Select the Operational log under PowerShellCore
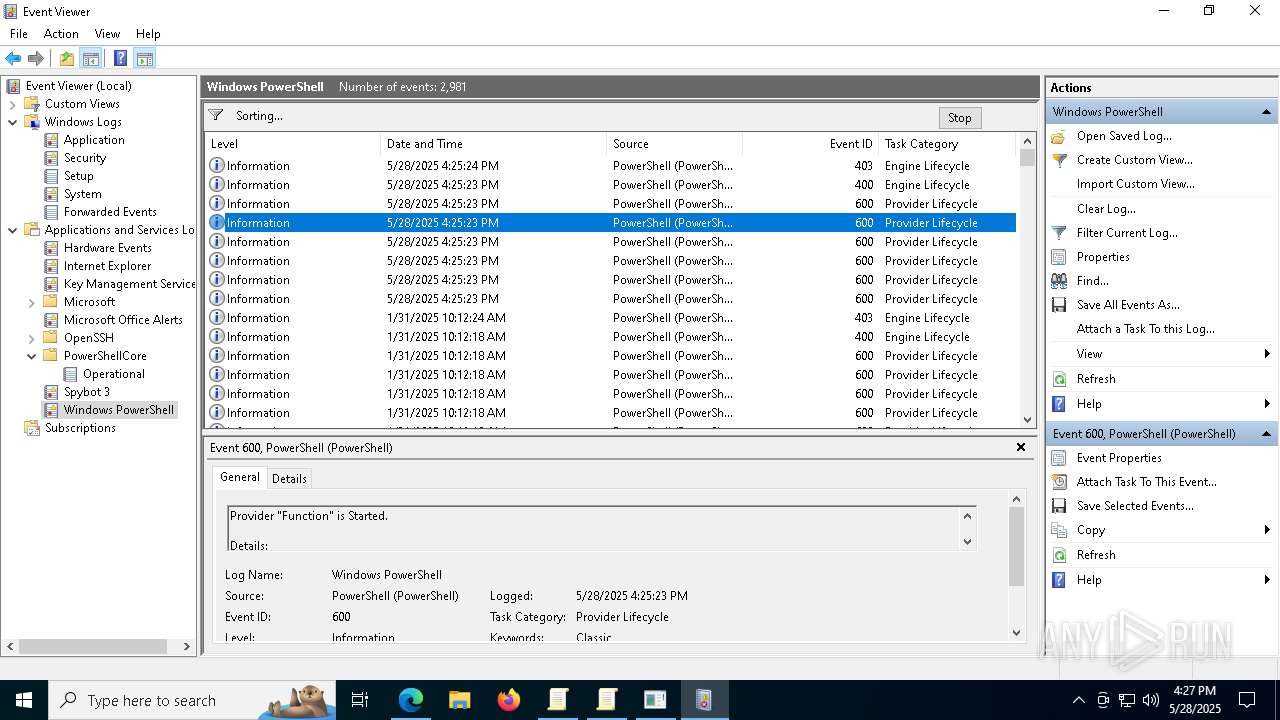This screenshot has height=720, width=1280. (113, 374)
